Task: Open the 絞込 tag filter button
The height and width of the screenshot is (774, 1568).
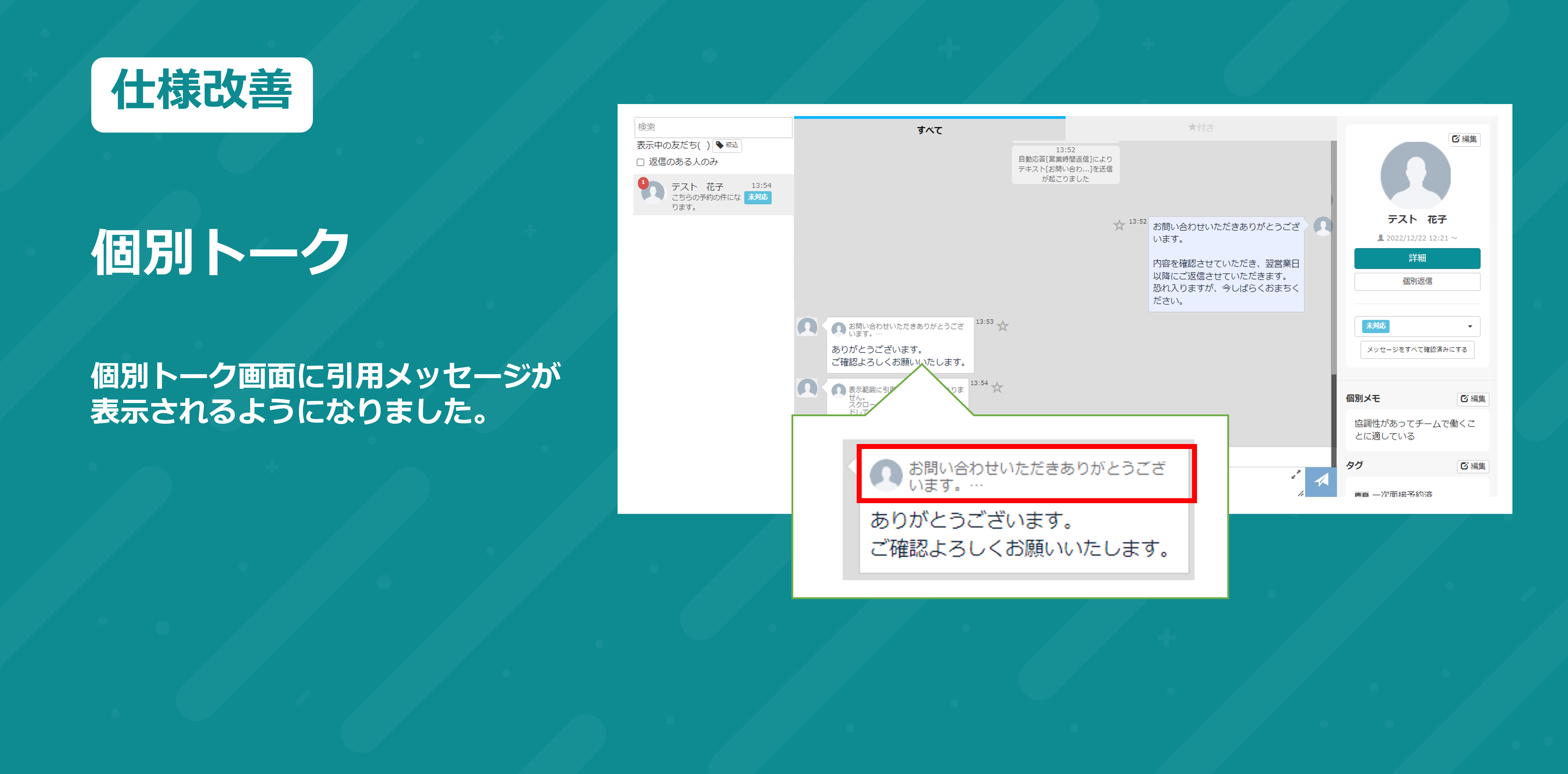Action: click(727, 145)
